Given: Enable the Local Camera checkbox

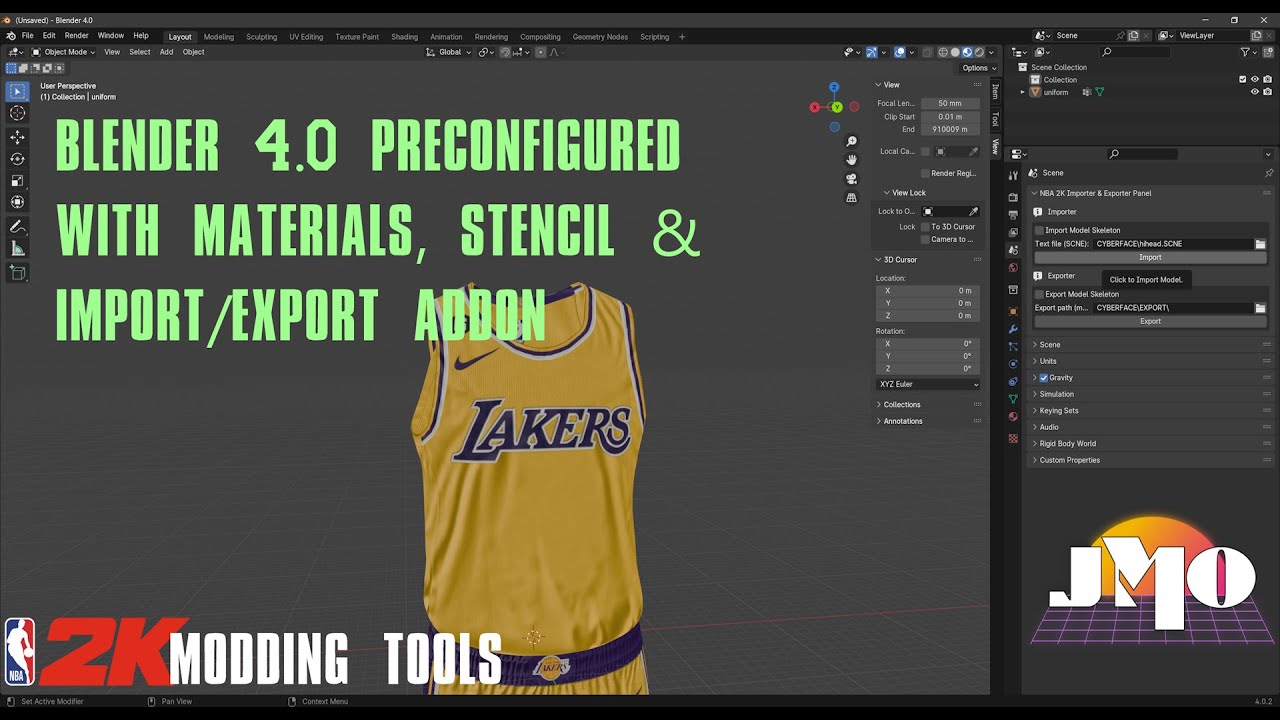Looking at the screenshot, I should (925, 152).
